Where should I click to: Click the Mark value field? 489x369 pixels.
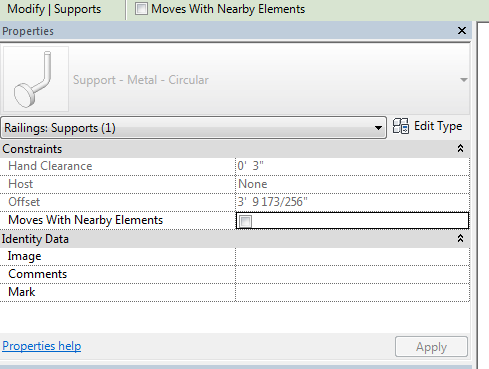[x=352, y=292]
